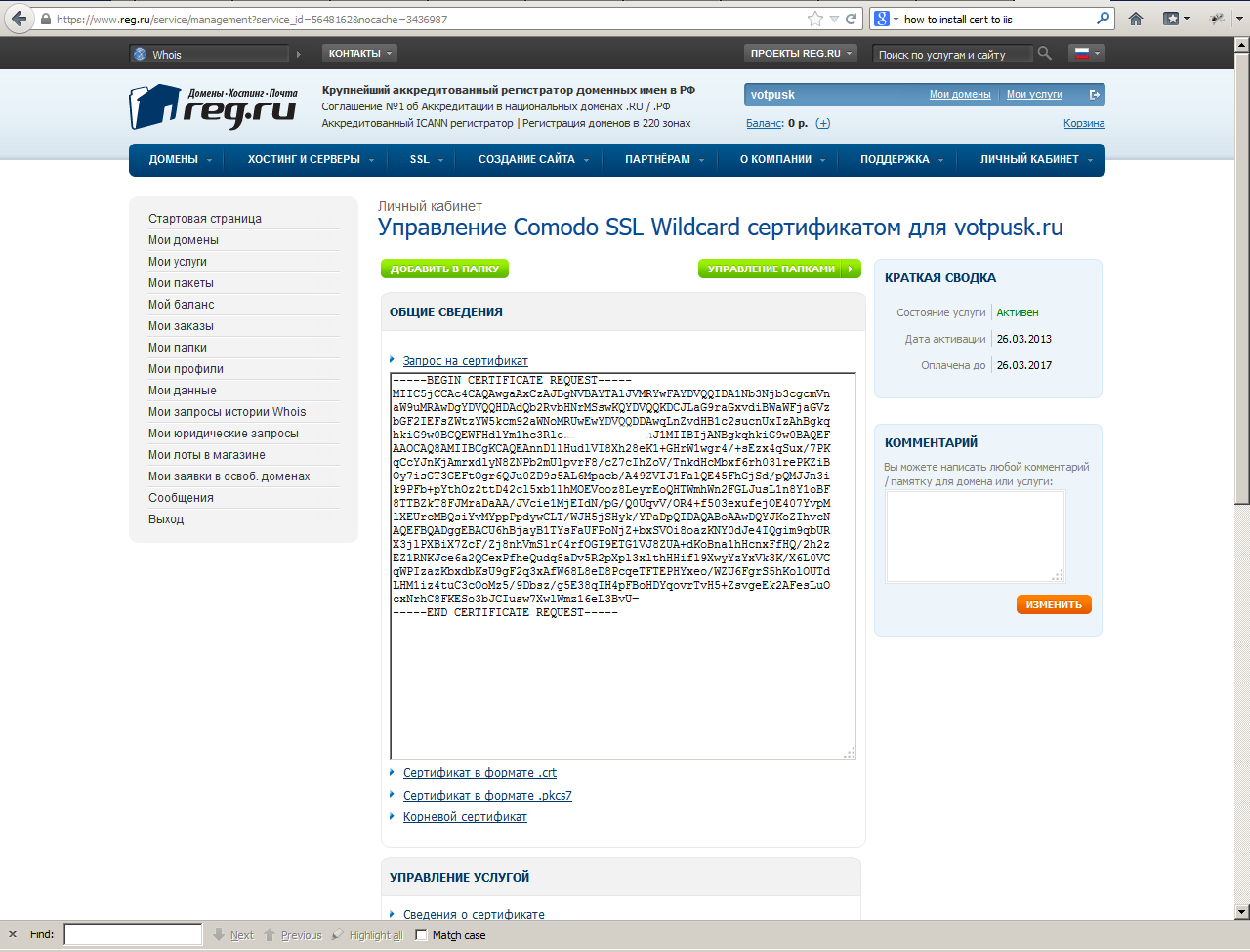The image size is (1250, 952).
Task: Select Мои профили in sidebar
Action: [x=186, y=369]
